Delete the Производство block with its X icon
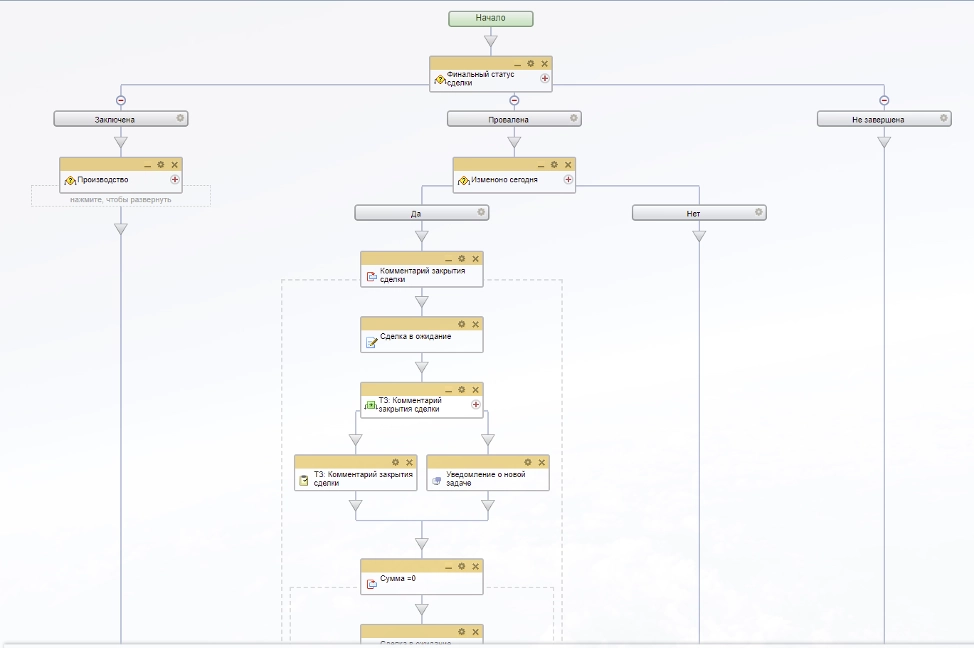The image size is (974, 650). (175, 164)
